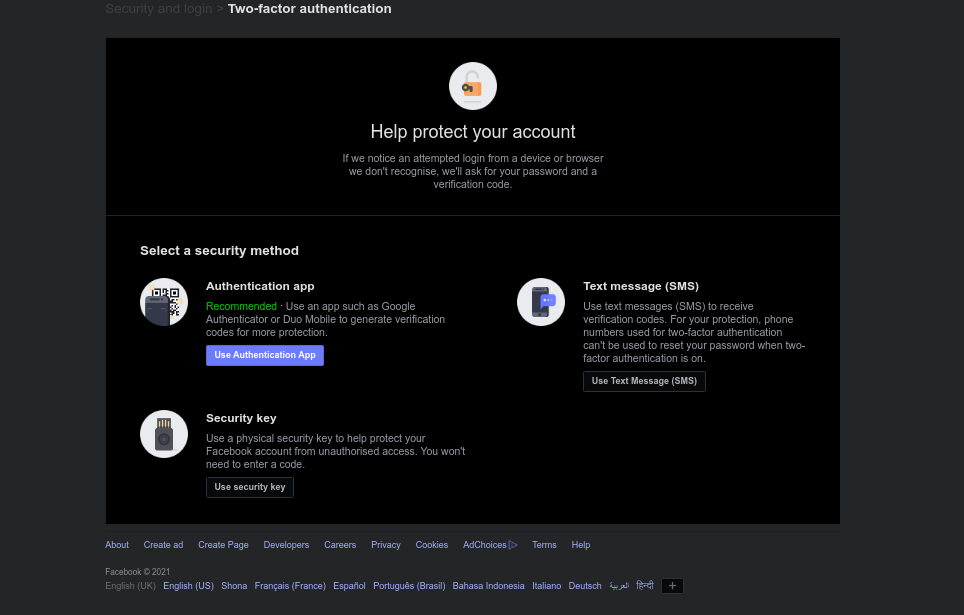This screenshot has height=615, width=964.
Task: Choose Use Text Message (SMS) button
Action: click(644, 381)
